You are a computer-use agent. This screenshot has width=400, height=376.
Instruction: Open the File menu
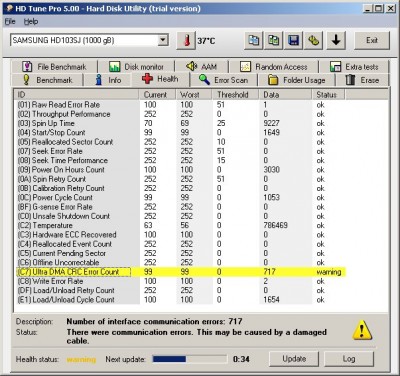coord(10,22)
